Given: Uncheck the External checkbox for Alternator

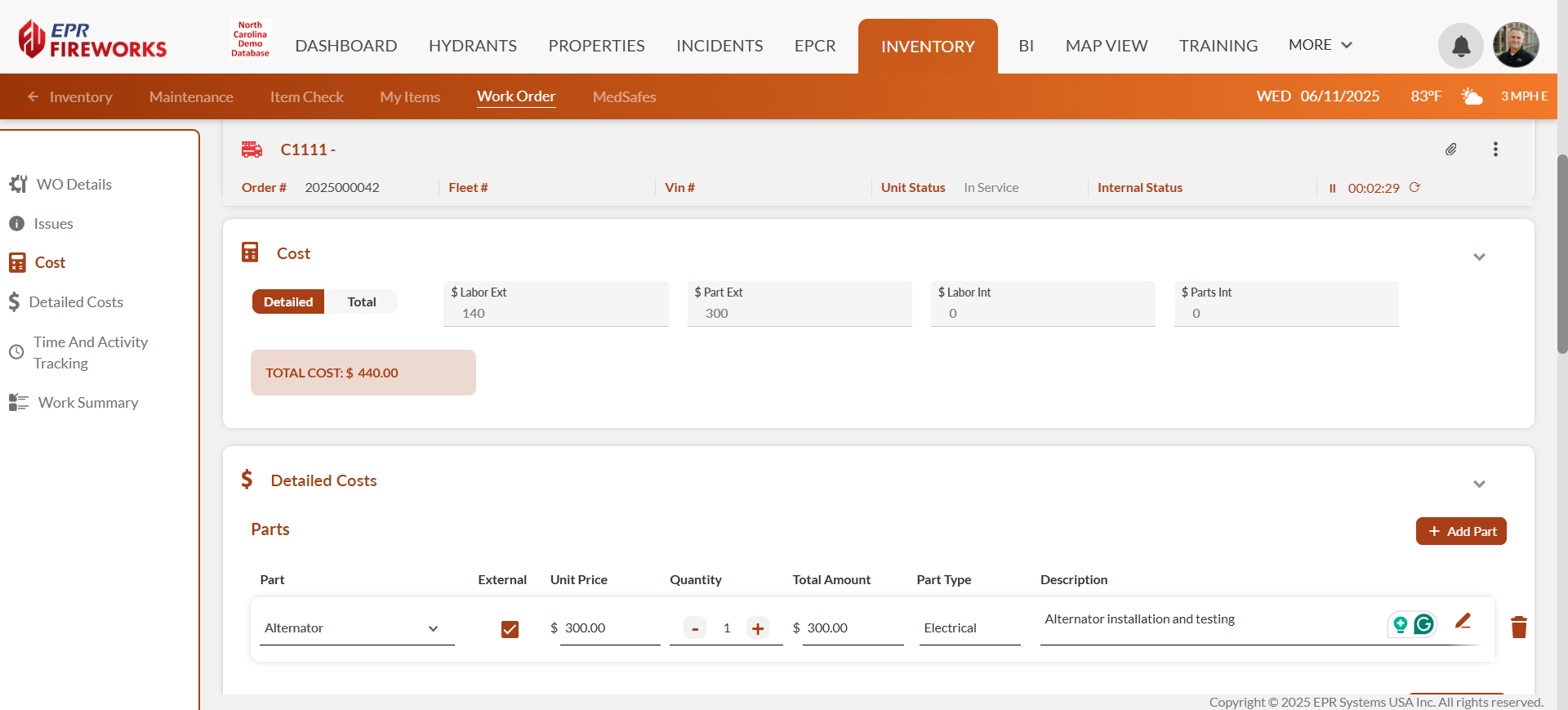Looking at the screenshot, I should (510, 628).
